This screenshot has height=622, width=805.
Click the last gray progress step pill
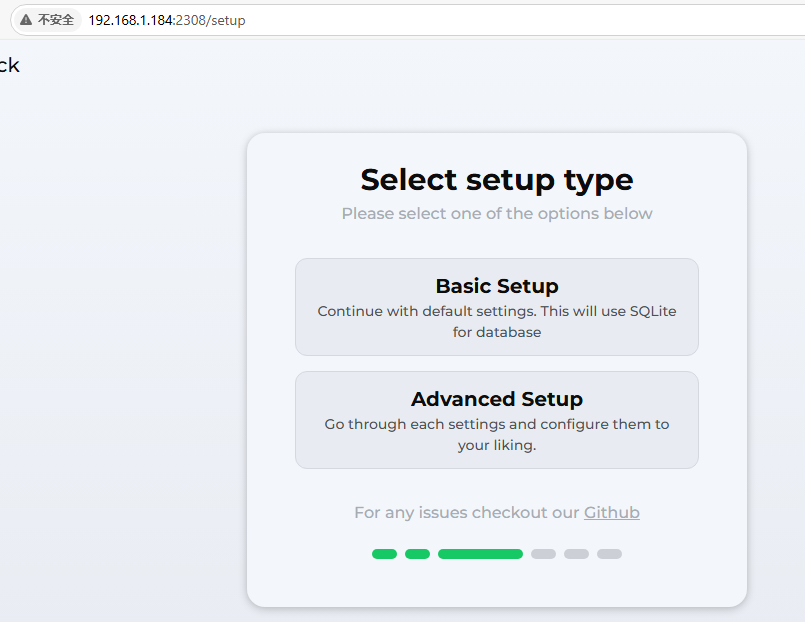coord(609,554)
